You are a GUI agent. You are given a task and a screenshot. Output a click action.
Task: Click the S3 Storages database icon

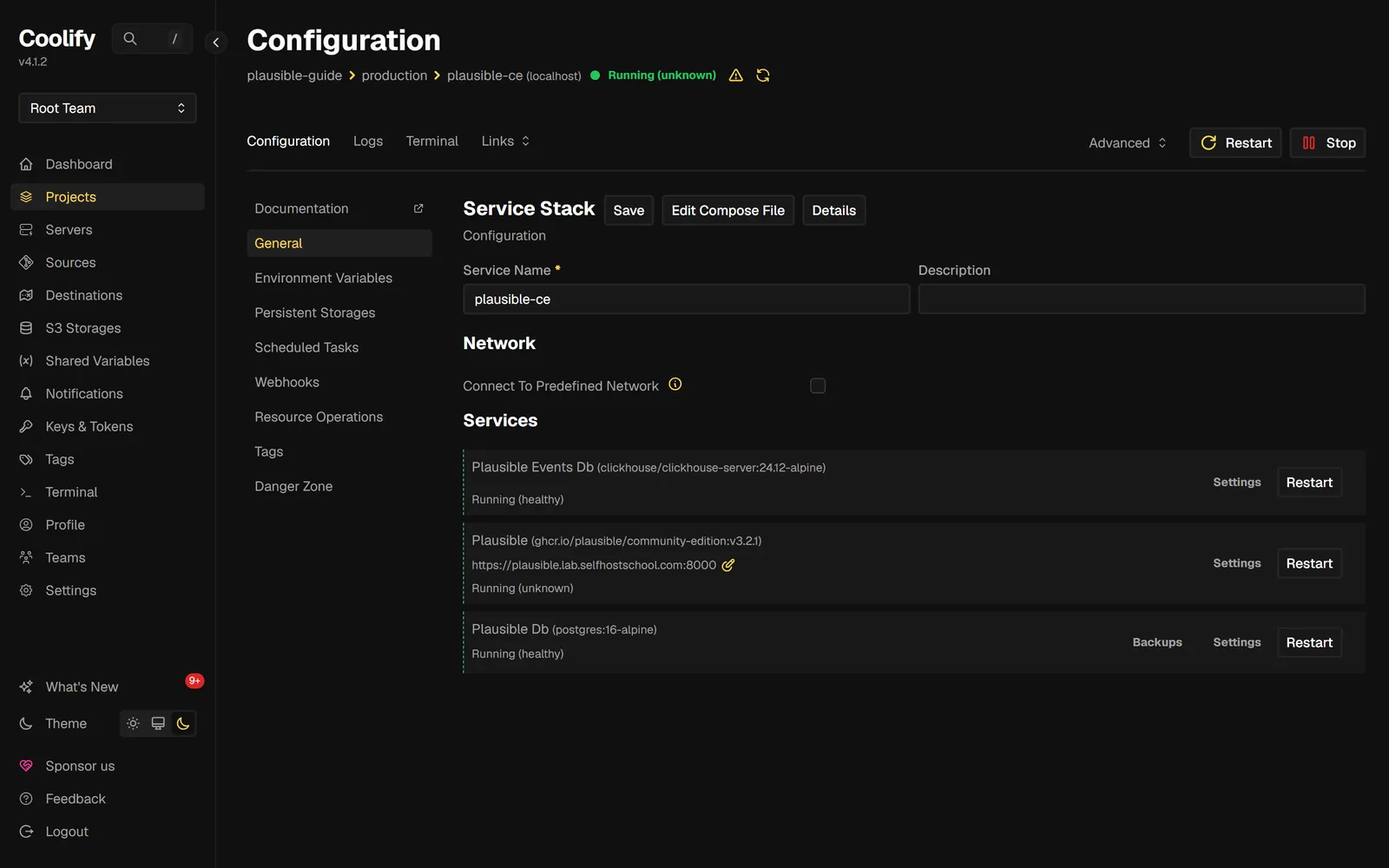26,328
